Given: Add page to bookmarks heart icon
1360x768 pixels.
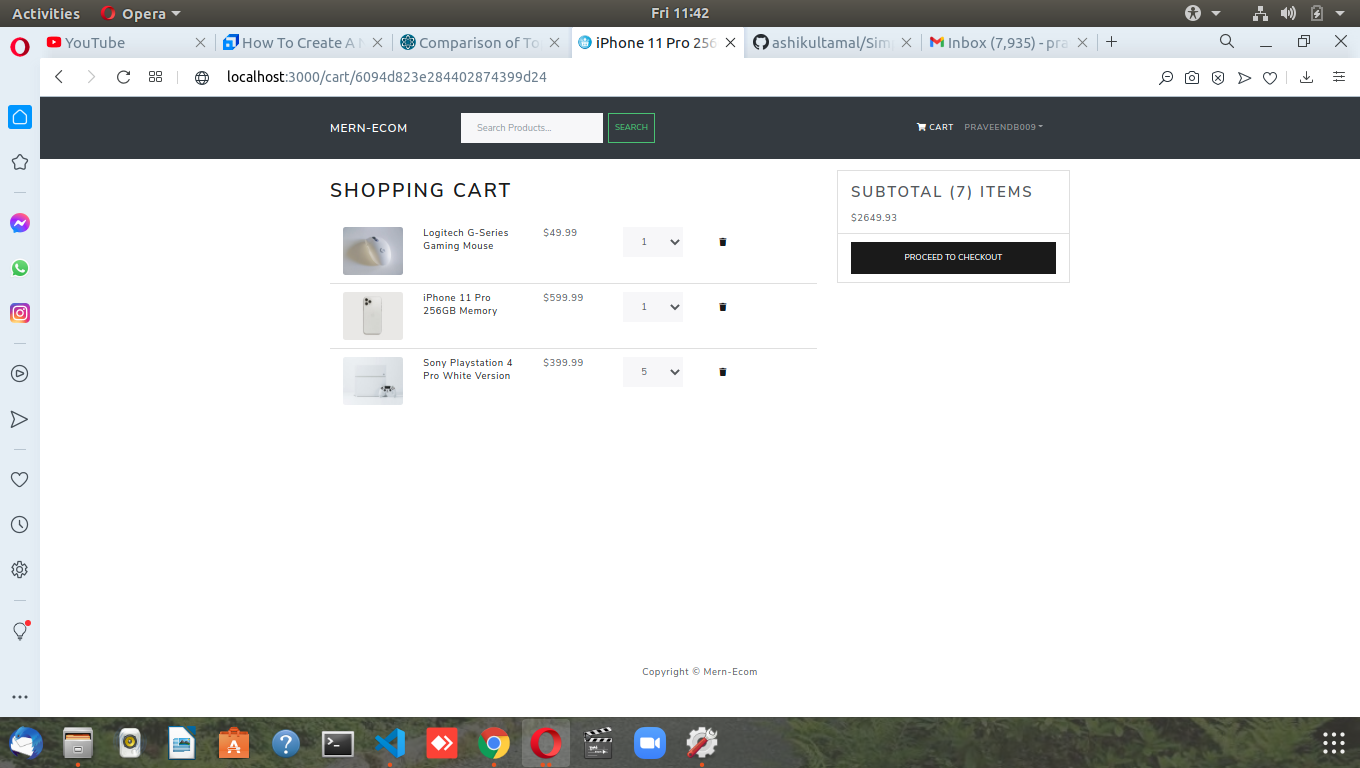Looking at the screenshot, I should (1270, 78).
